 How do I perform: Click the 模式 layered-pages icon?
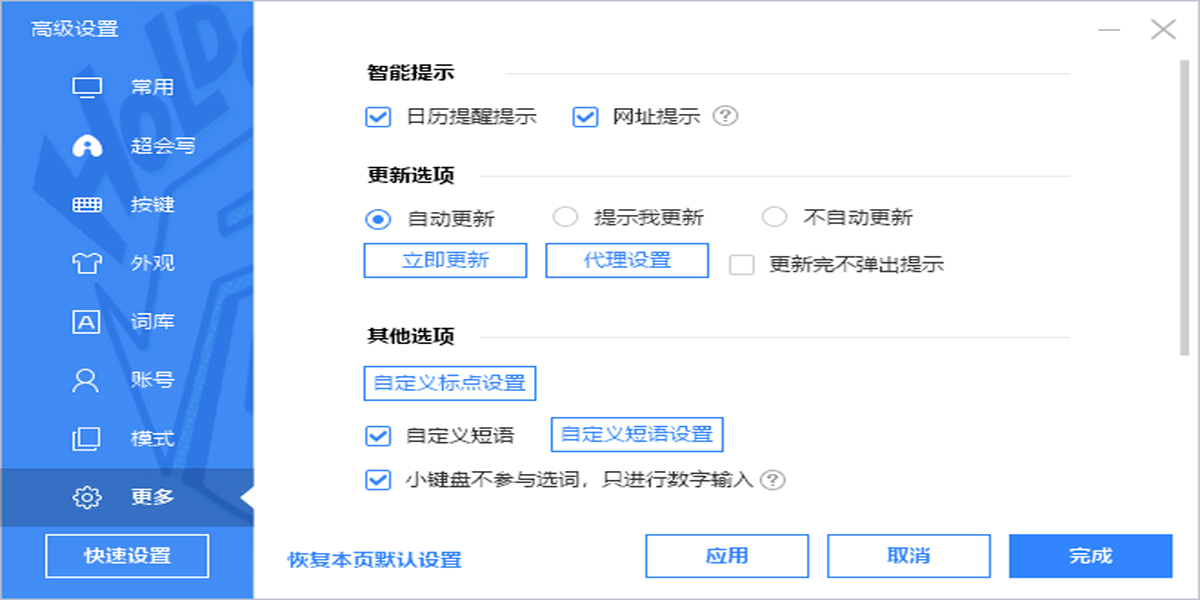(88, 440)
